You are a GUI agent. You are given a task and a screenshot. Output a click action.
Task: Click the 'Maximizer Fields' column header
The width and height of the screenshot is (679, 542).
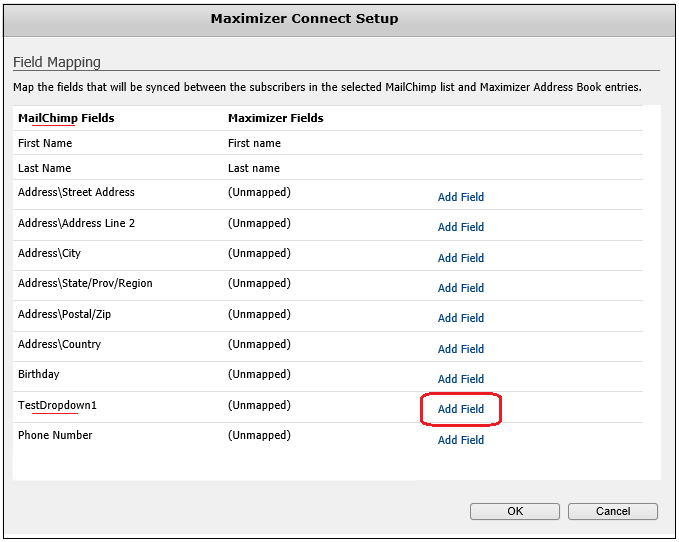coord(276,118)
